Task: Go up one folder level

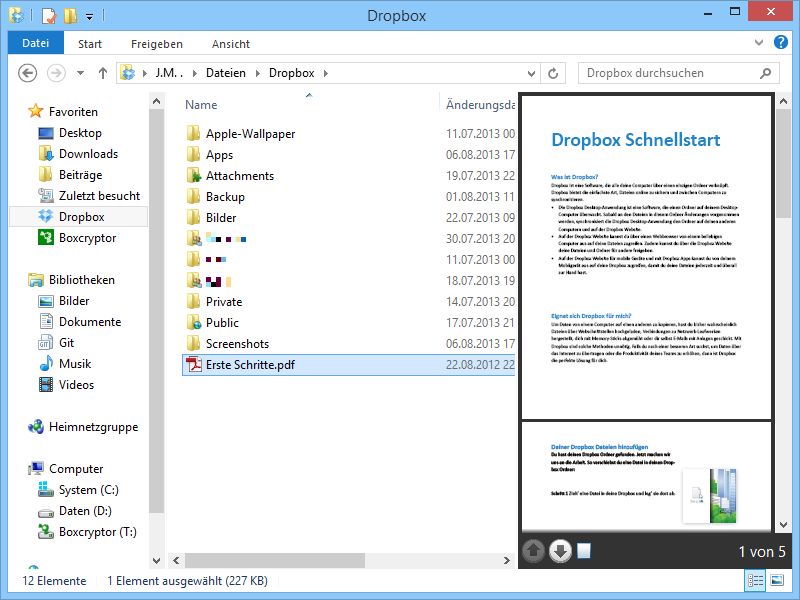Action: click(103, 73)
